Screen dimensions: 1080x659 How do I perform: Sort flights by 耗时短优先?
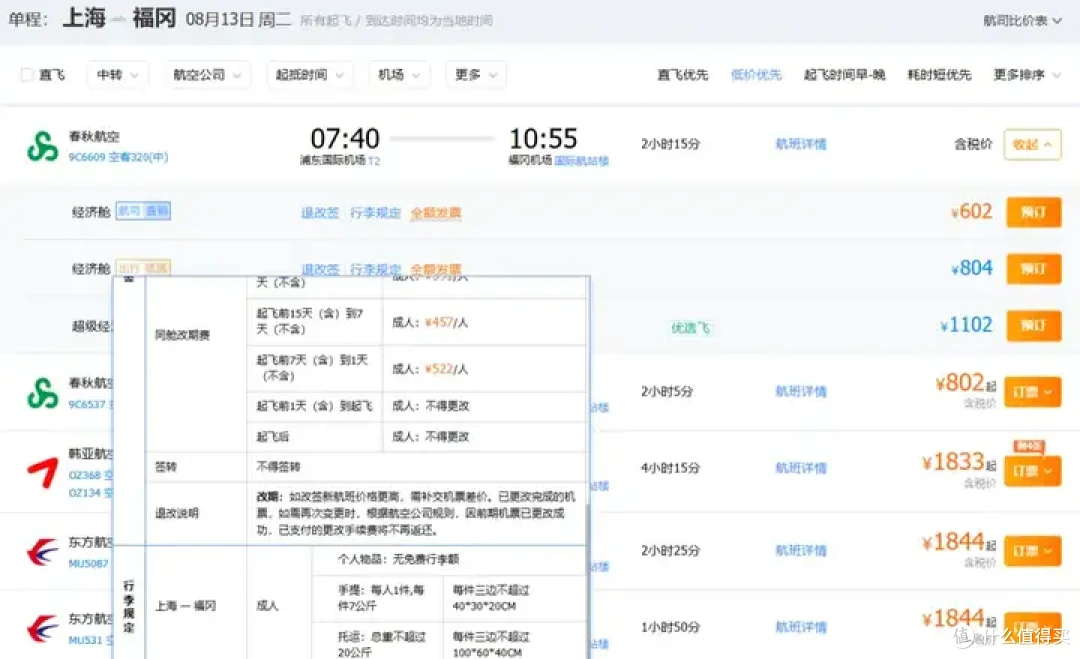(x=939, y=74)
